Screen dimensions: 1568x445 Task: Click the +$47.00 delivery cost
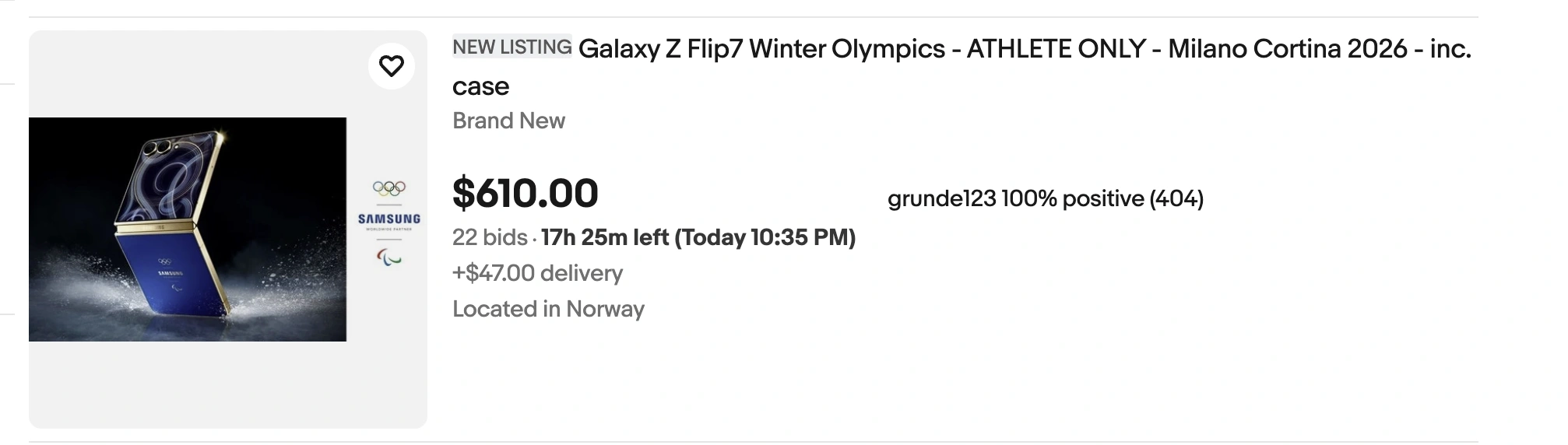[x=537, y=273]
